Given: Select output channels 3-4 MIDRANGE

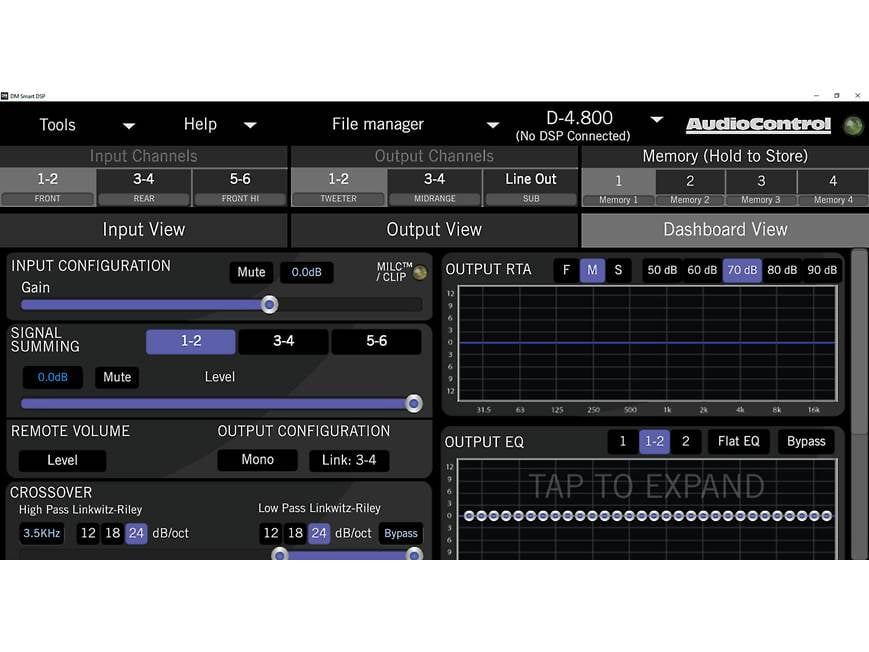Looking at the screenshot, I should click(434, 187).
